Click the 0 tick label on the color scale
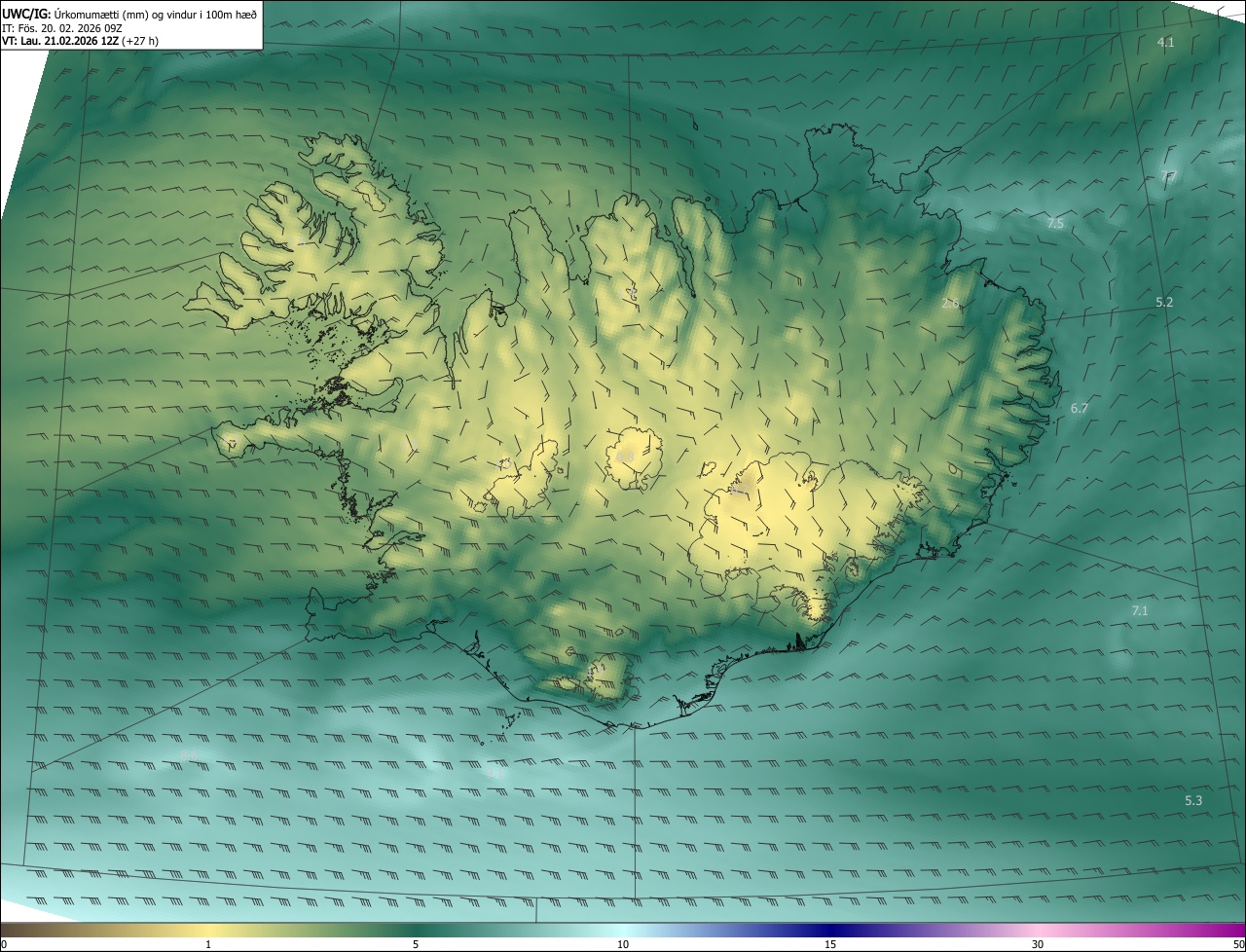 [4, 944]
